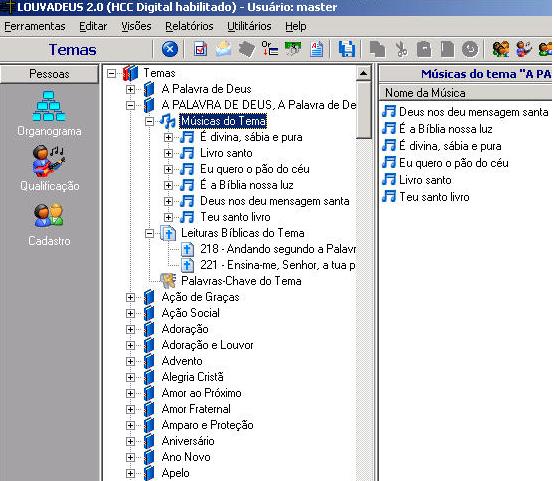Click the sort order toolbar icon
The height and width of the screenshot is (481, 554).
point(270,49)
